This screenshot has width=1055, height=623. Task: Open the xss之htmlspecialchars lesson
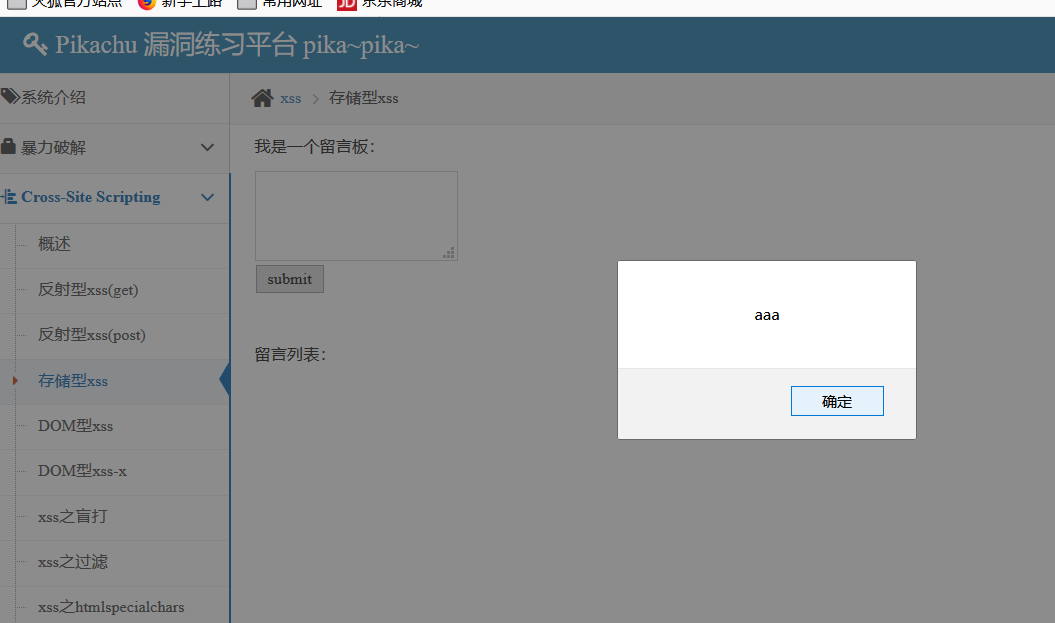pyautogui.click(x=111, y=607)
